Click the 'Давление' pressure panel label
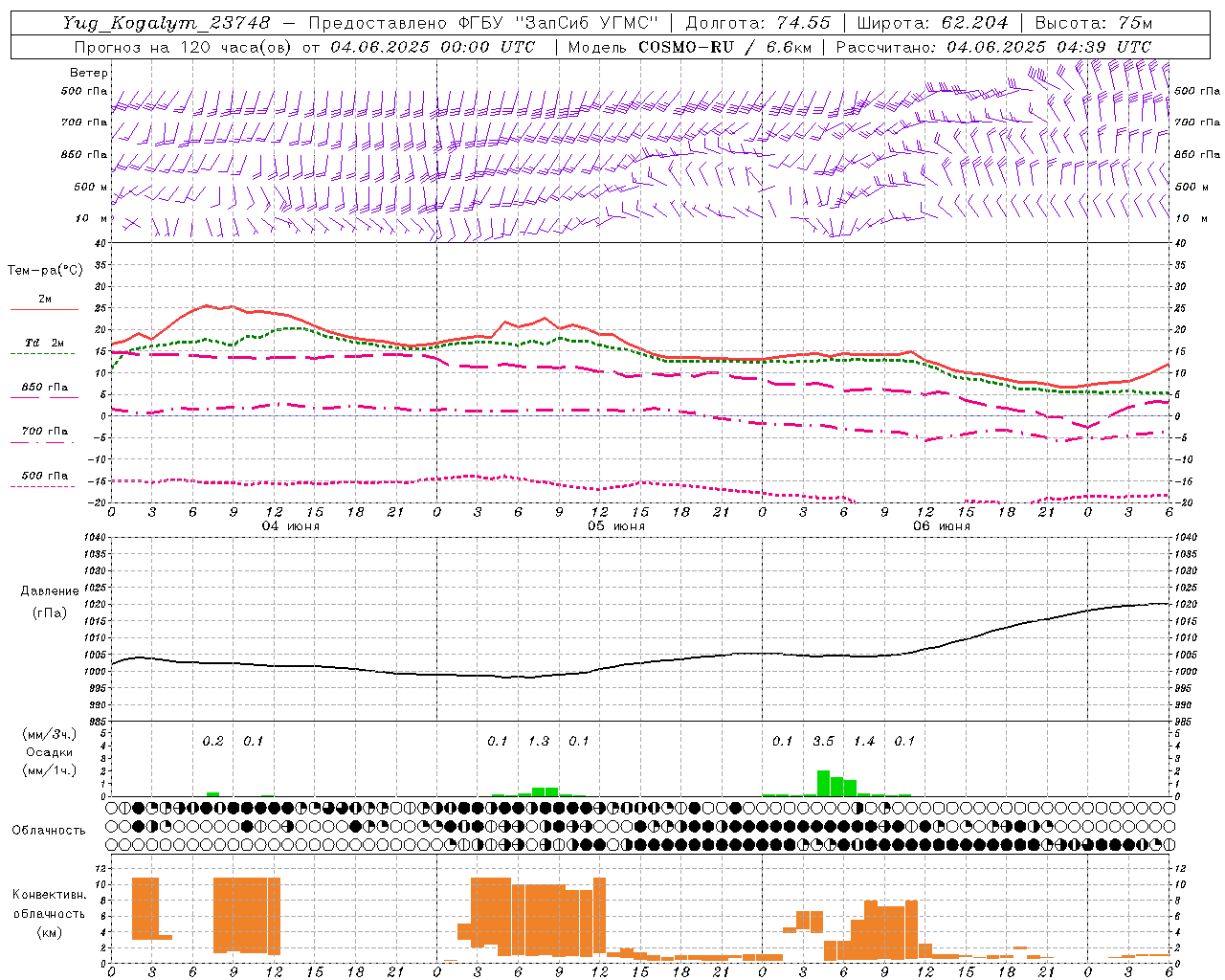Screen dimensions: 1225x980 [50, 591]
